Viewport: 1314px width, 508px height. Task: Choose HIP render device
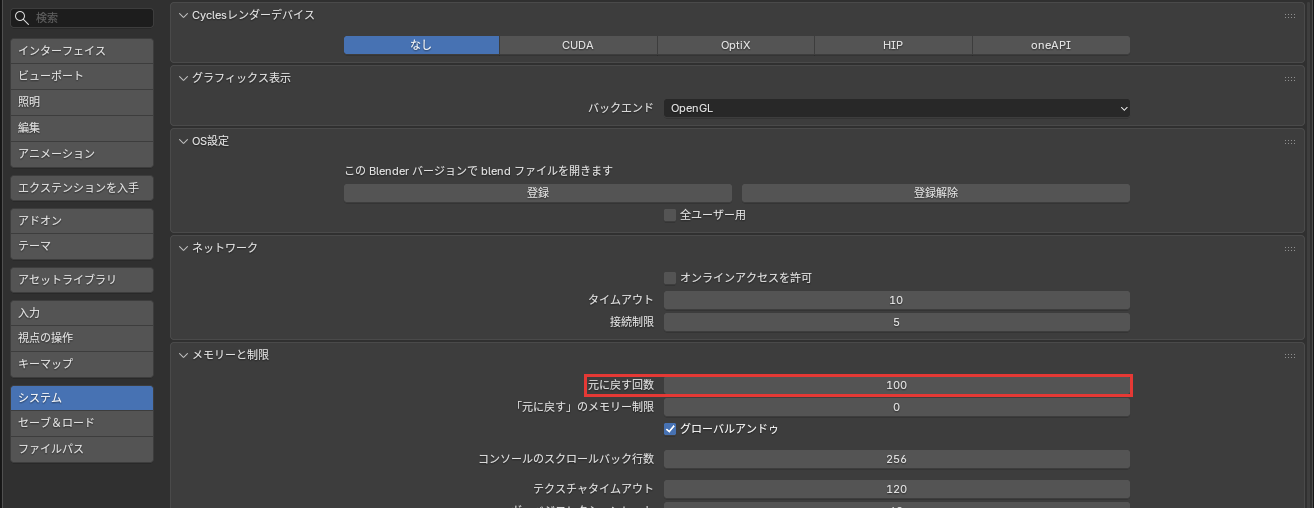[893, 45]
